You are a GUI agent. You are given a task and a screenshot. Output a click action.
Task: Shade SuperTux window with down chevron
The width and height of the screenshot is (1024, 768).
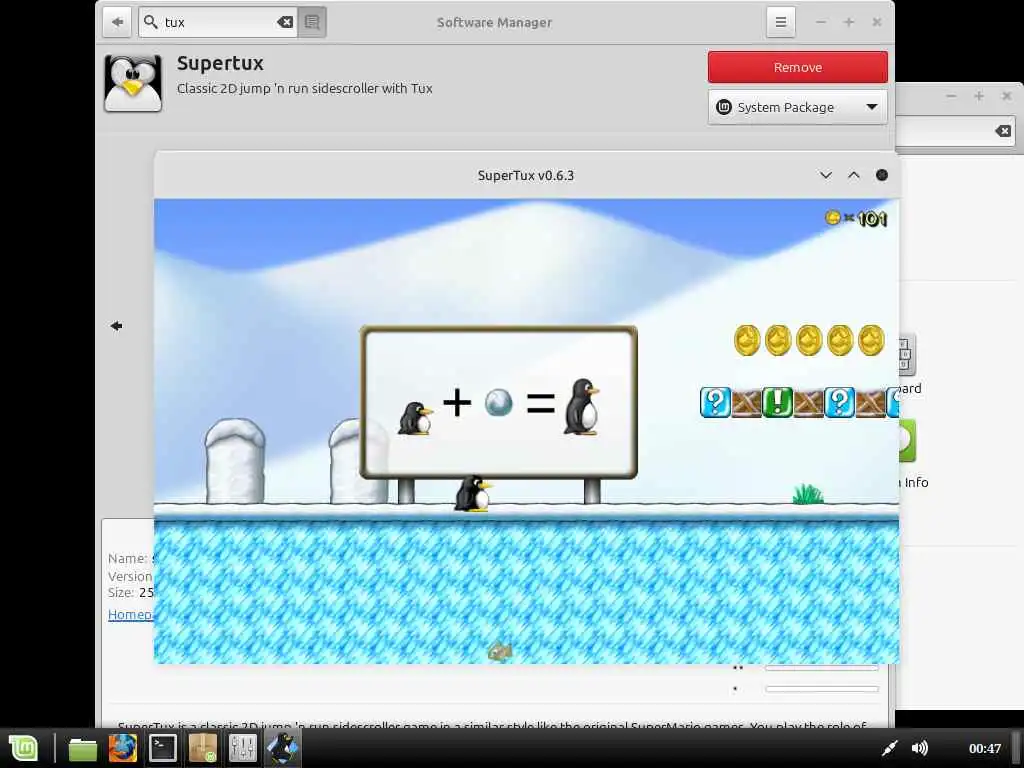click(x=825, y=175)
